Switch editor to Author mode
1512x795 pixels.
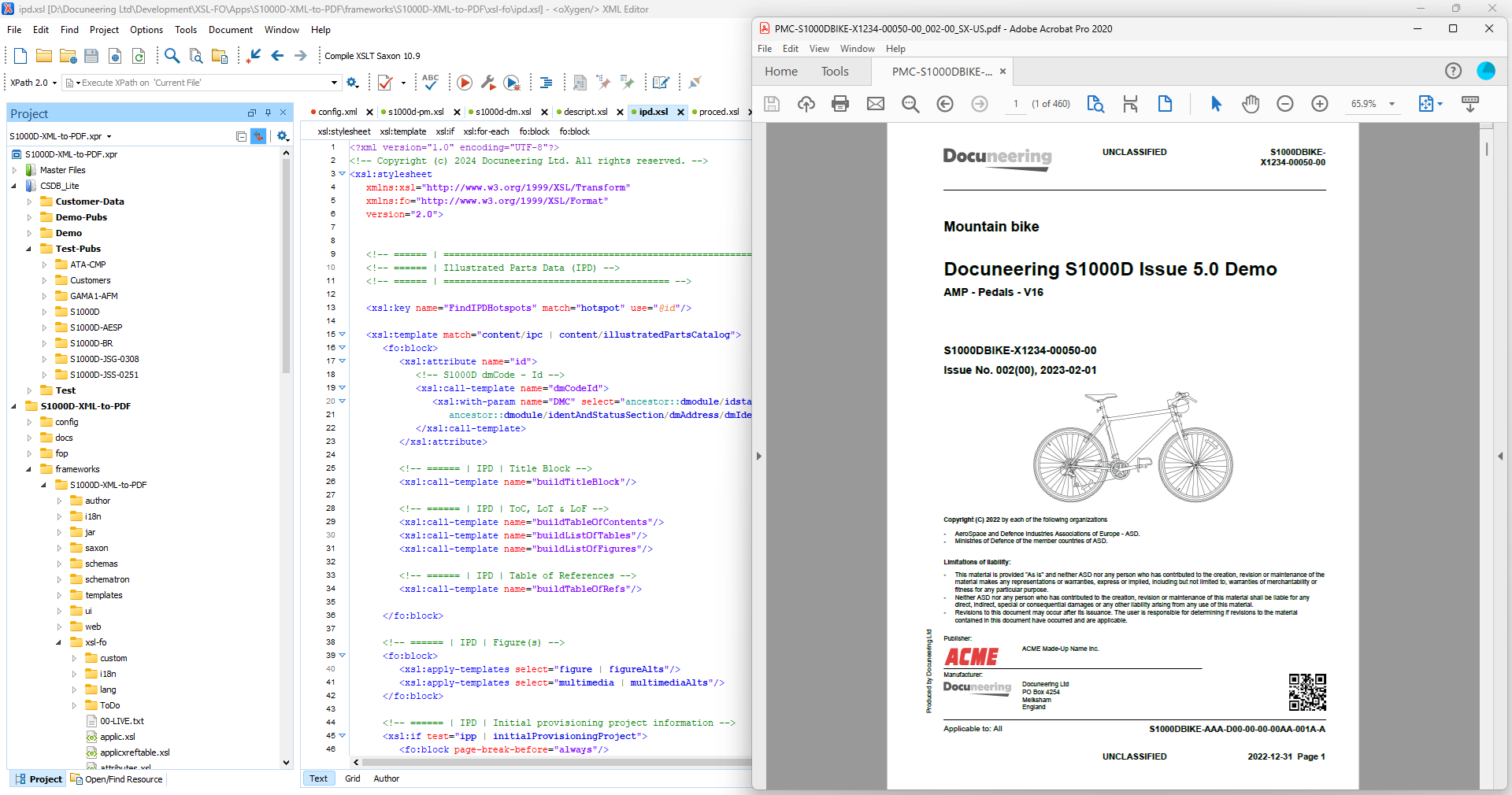(x=385, y=778)
